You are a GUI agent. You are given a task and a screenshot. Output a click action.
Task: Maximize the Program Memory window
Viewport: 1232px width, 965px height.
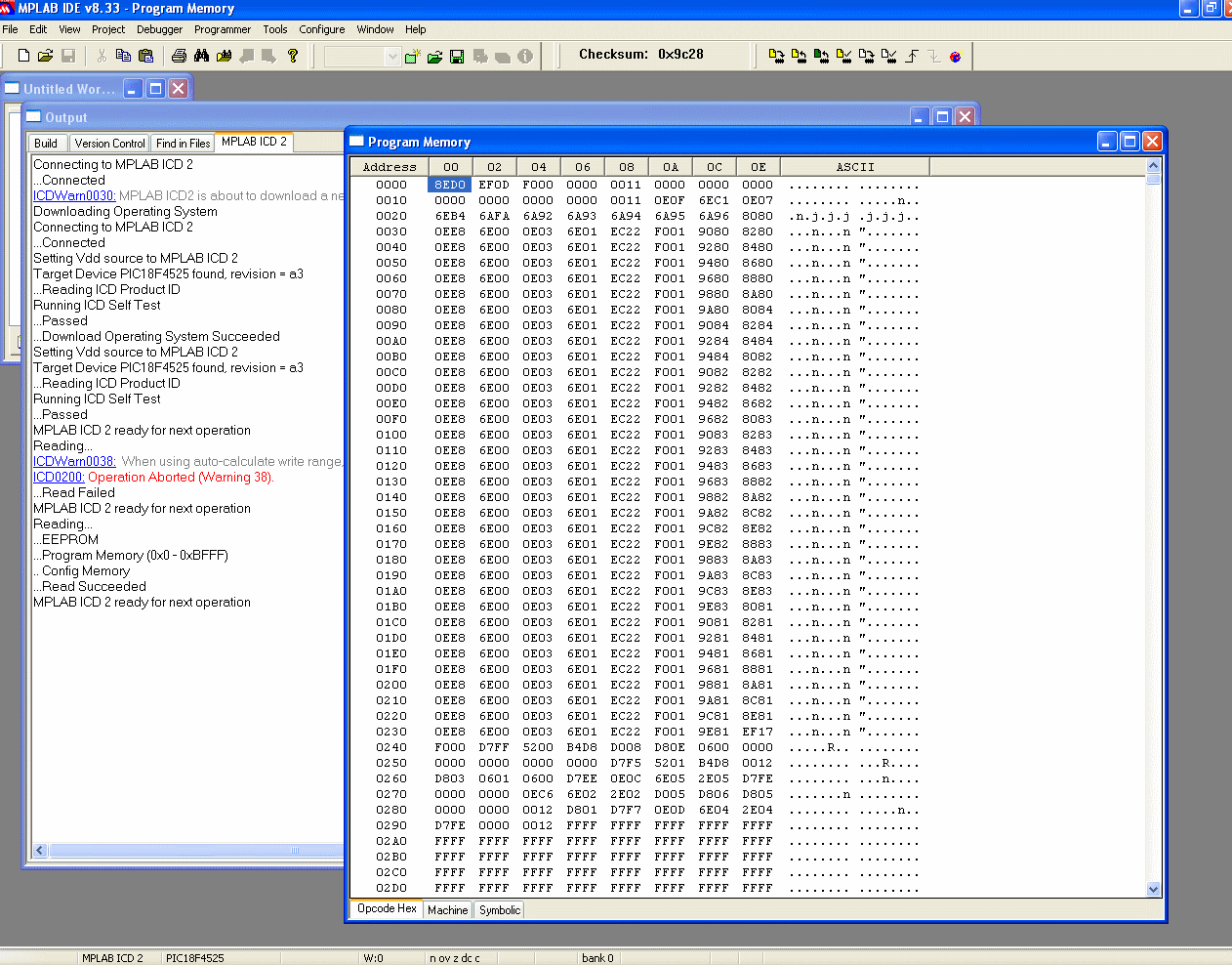pos(1129,142)
